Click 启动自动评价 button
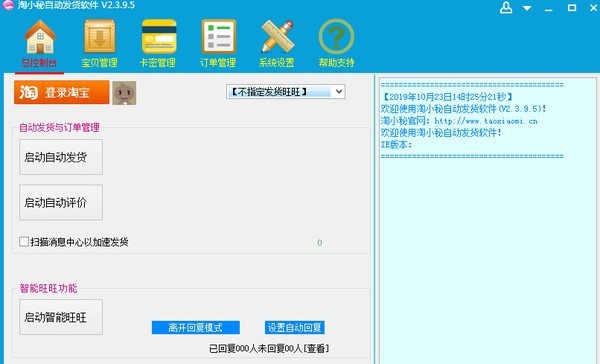Screen dimensions: 600x364 (61, 202)
